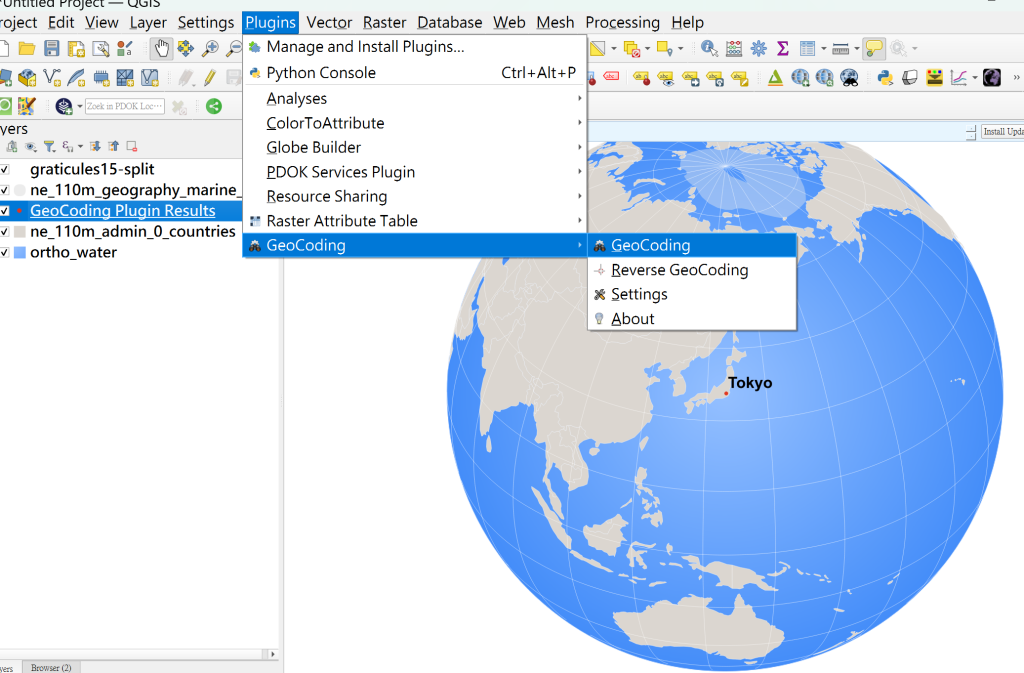1024x673 pixels.
Task: Open the Processing Toolbox gear icon
Action: pyautogui.click(x=758, y=48)
